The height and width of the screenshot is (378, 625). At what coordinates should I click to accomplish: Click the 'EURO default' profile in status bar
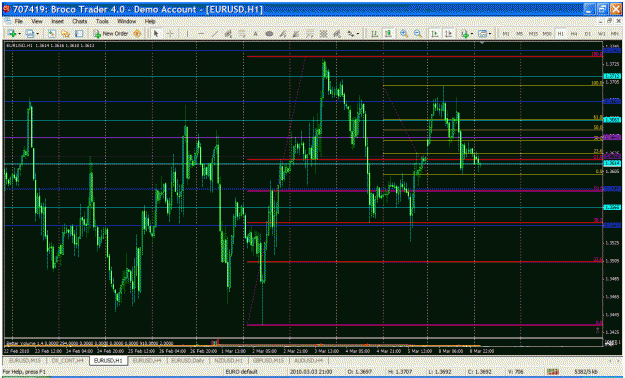(x=241, y=372)
